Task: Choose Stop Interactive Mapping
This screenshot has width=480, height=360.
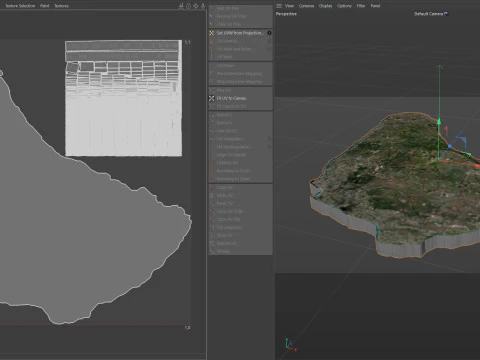Action: point(240,82)
